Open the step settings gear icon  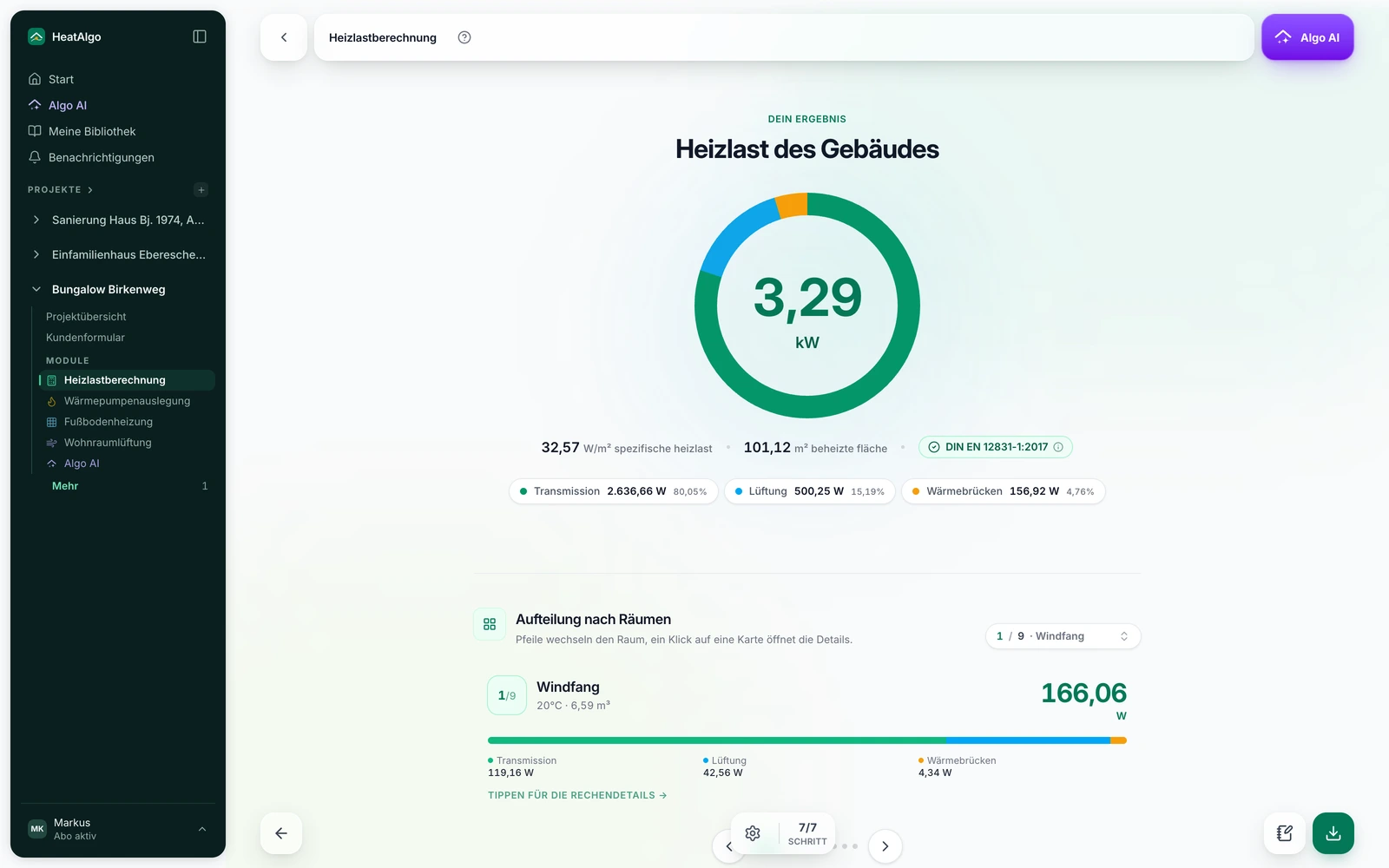coord(753,833)
